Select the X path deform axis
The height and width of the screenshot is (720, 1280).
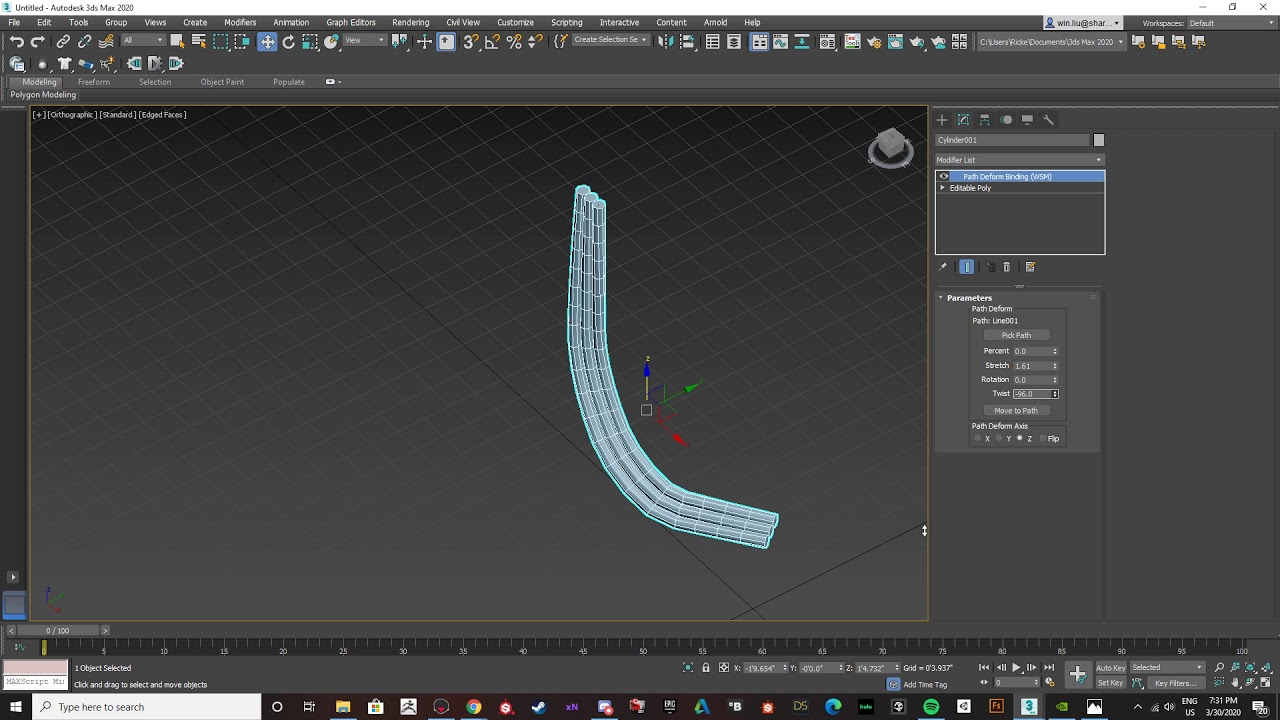pos(978,439)
